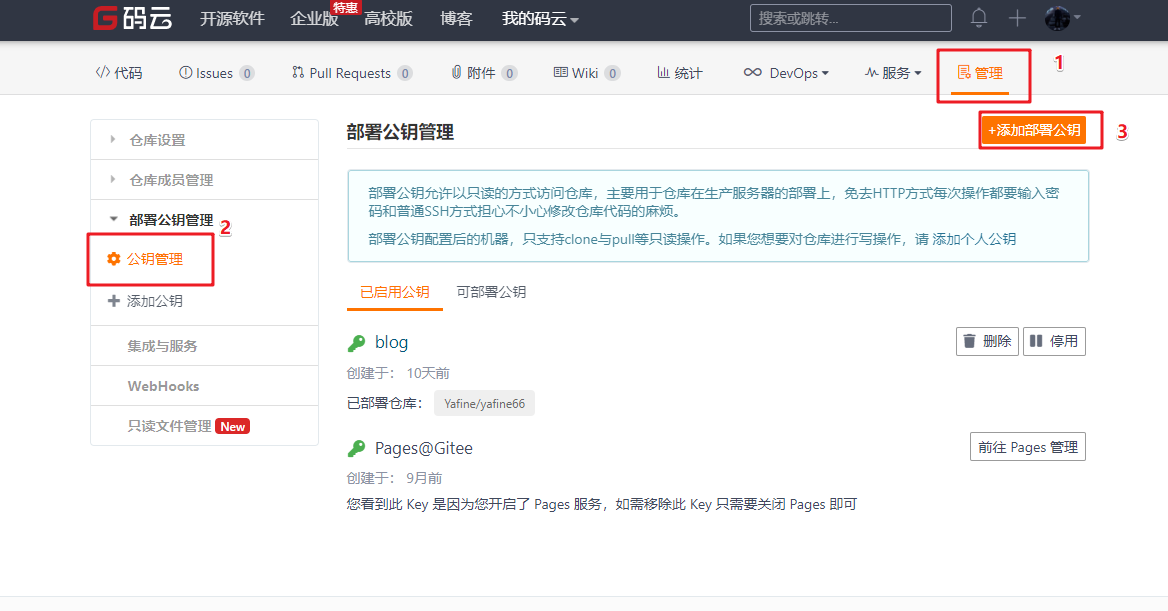Viewport: 1168px width, 611px height.
Task: Expand the 仓库设置 section
Action: tap(157, 140)
